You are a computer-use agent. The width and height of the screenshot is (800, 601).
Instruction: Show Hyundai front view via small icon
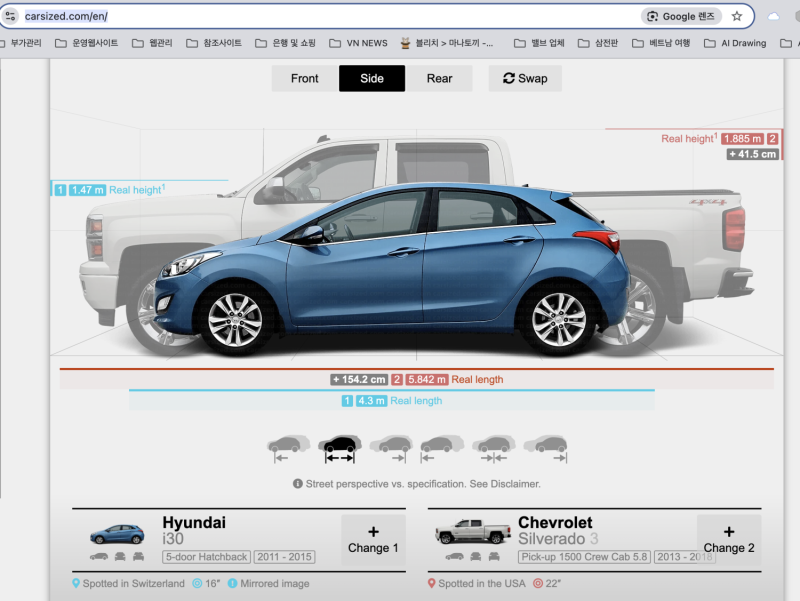(x=120, y=557)
